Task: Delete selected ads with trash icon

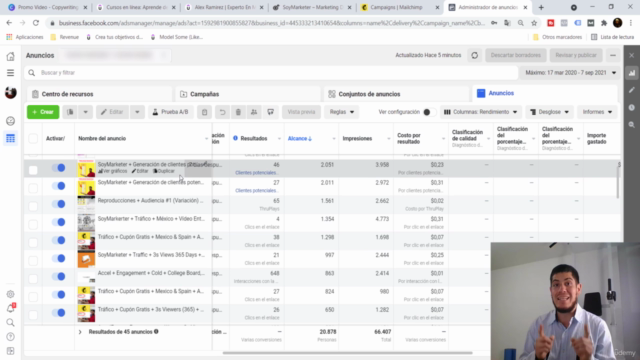Action: point(238,112)
